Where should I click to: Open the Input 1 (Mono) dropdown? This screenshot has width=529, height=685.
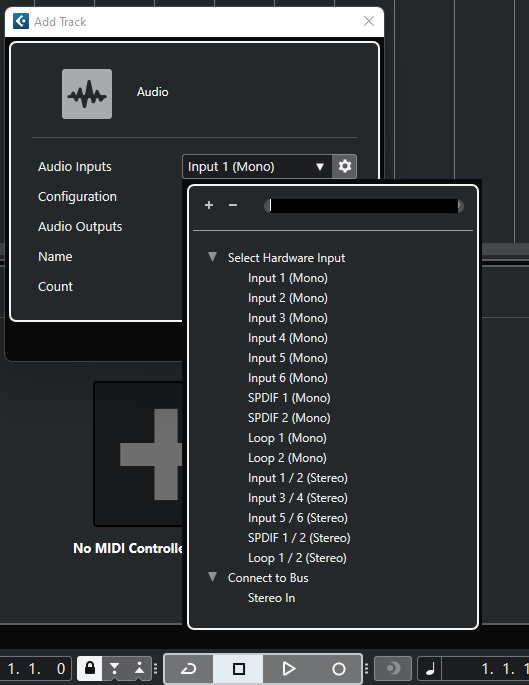[257, 166]
